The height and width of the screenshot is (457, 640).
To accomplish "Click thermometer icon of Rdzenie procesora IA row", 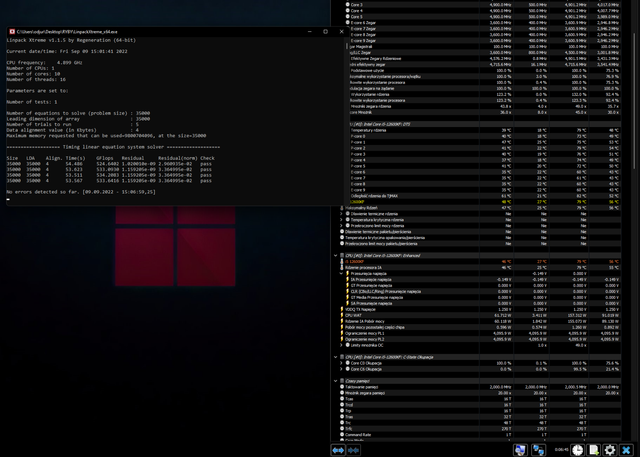I will pos(342,267).
